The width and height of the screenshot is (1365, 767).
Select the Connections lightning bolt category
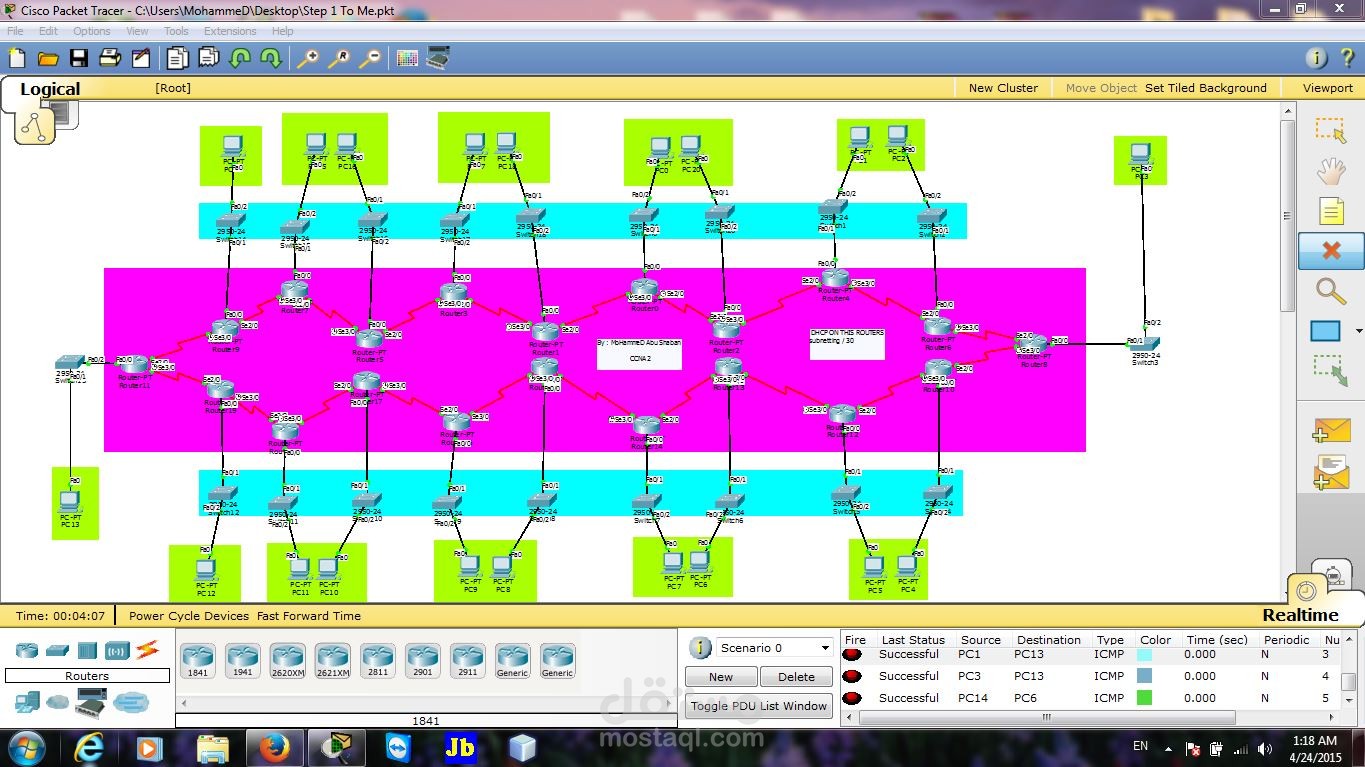coord(147,650)
